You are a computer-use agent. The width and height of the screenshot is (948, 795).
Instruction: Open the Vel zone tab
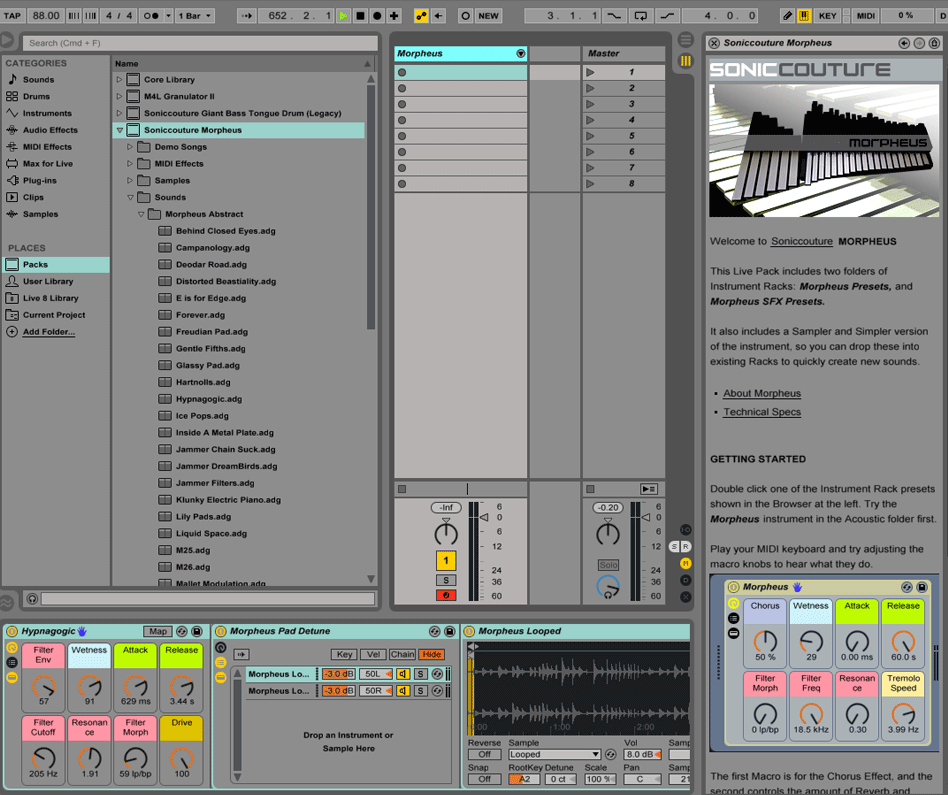click(373, 654)
